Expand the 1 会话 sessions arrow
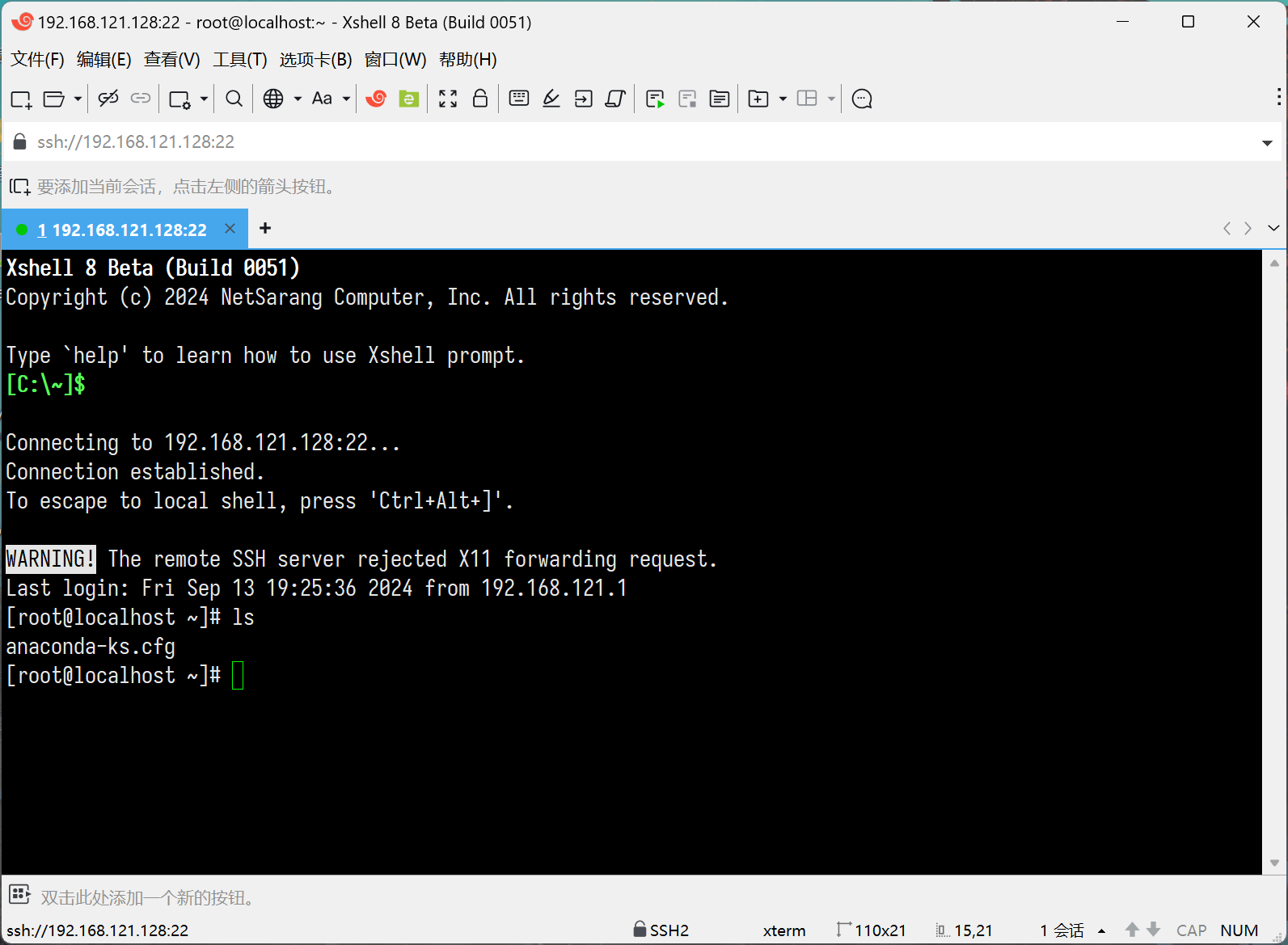 click(1101, 931)
